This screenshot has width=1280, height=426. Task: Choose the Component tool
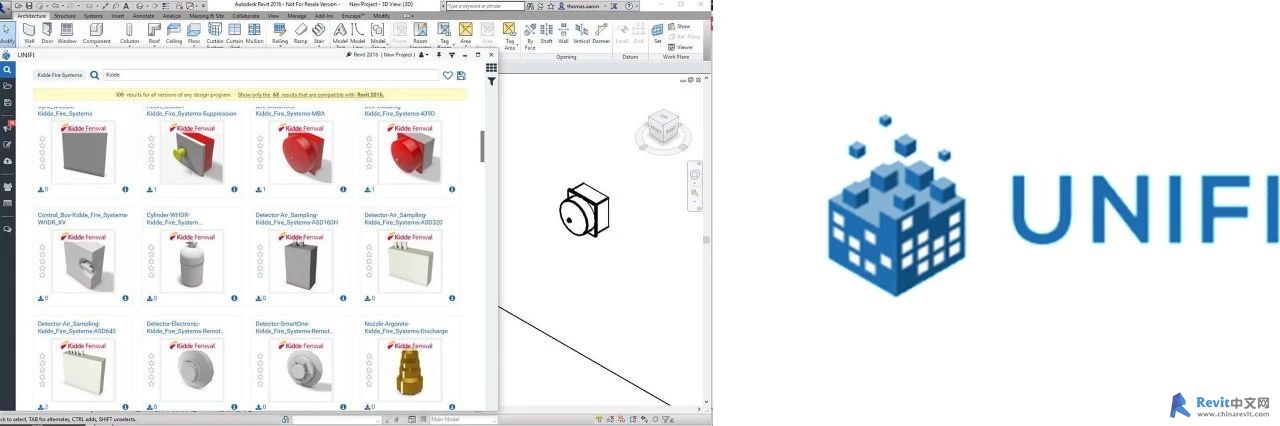97,34
